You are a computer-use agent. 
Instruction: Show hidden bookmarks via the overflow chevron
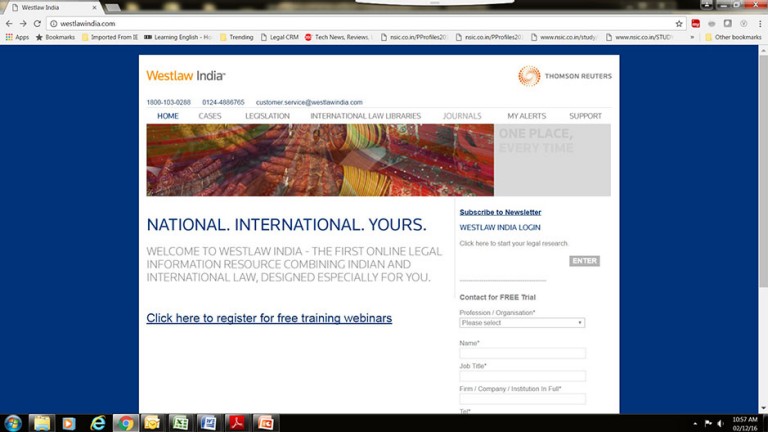click(x=692, y=37)
